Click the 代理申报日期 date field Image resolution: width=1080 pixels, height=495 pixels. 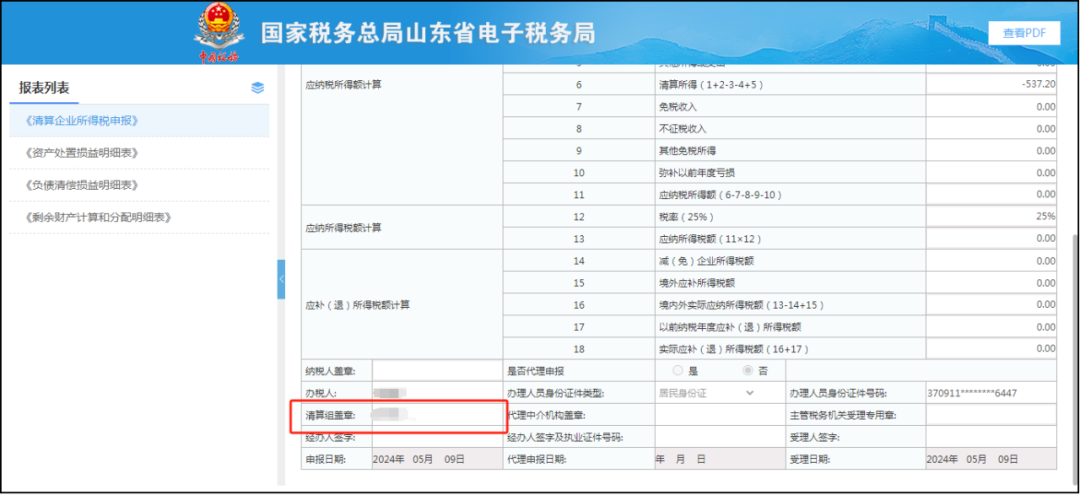(x=720, y=459)
